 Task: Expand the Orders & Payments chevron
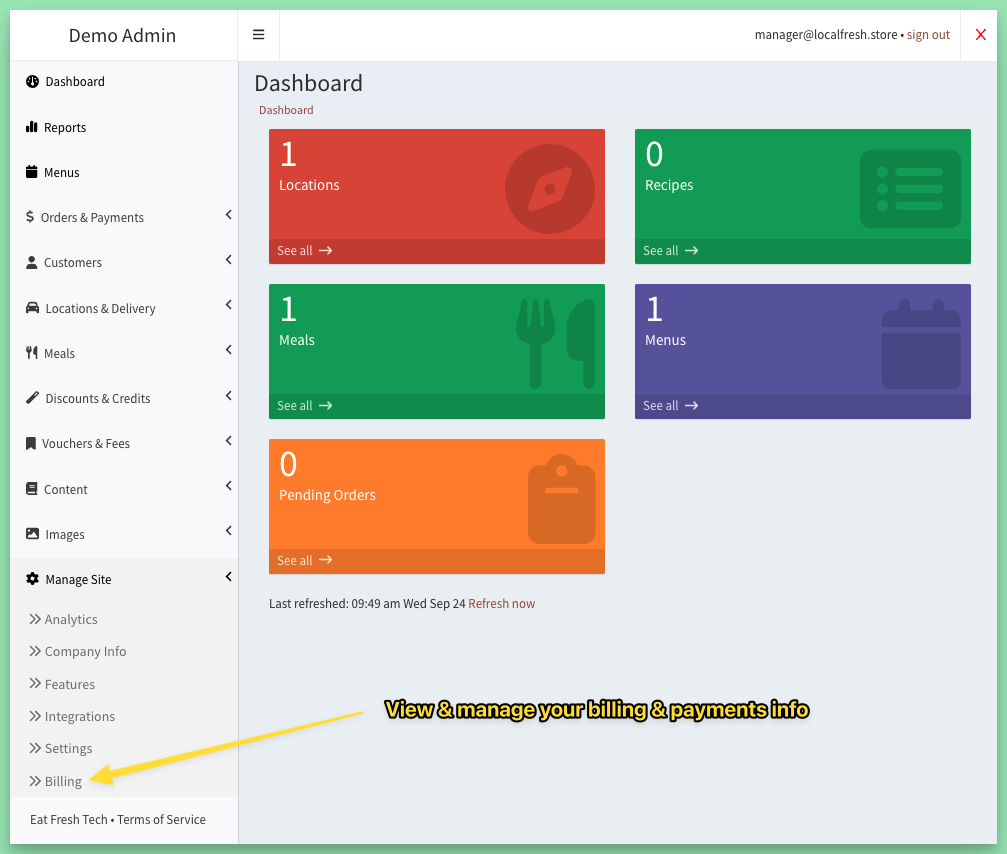point(229,215)
